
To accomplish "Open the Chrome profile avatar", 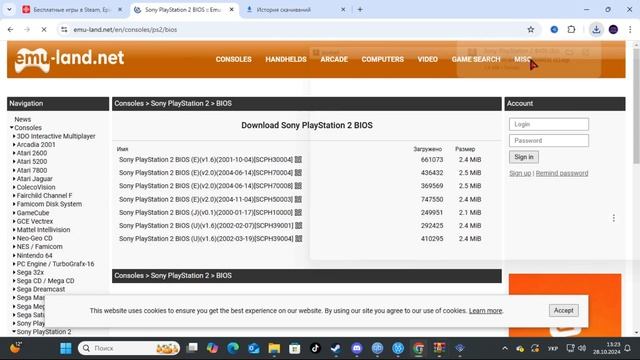I will [x=613, y=29].
